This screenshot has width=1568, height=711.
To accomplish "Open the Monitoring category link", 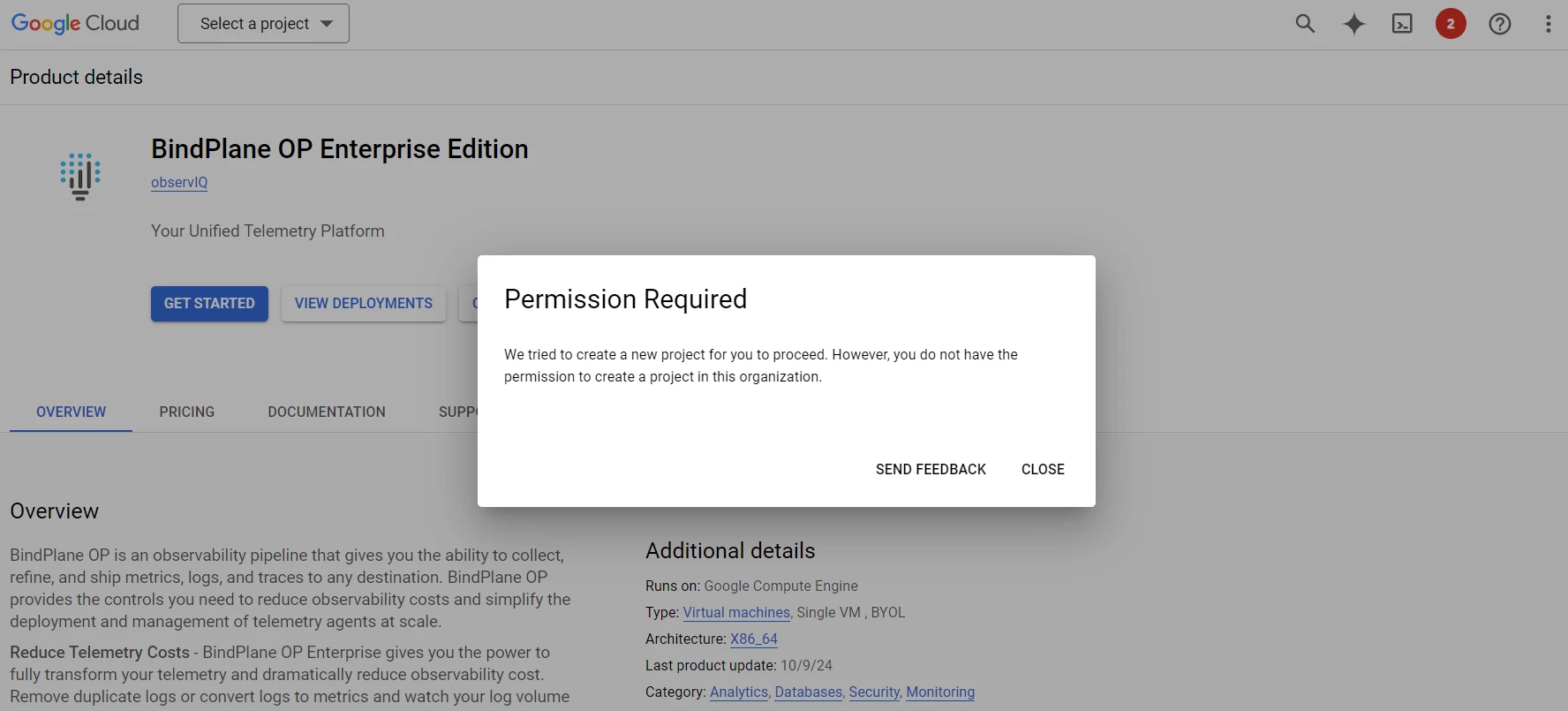I will [940, 692].
